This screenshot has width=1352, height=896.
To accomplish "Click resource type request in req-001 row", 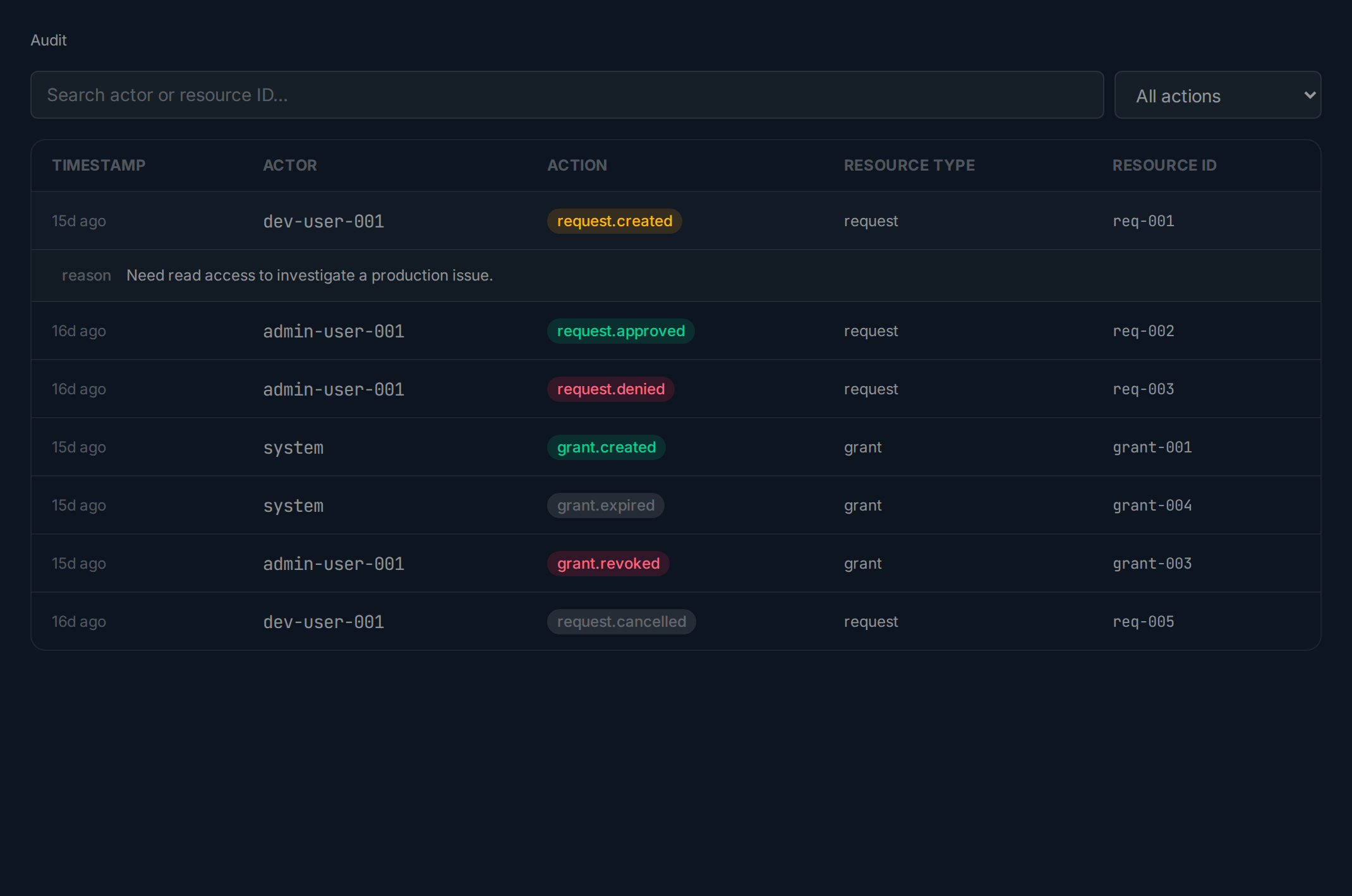I will pos(871,221).
